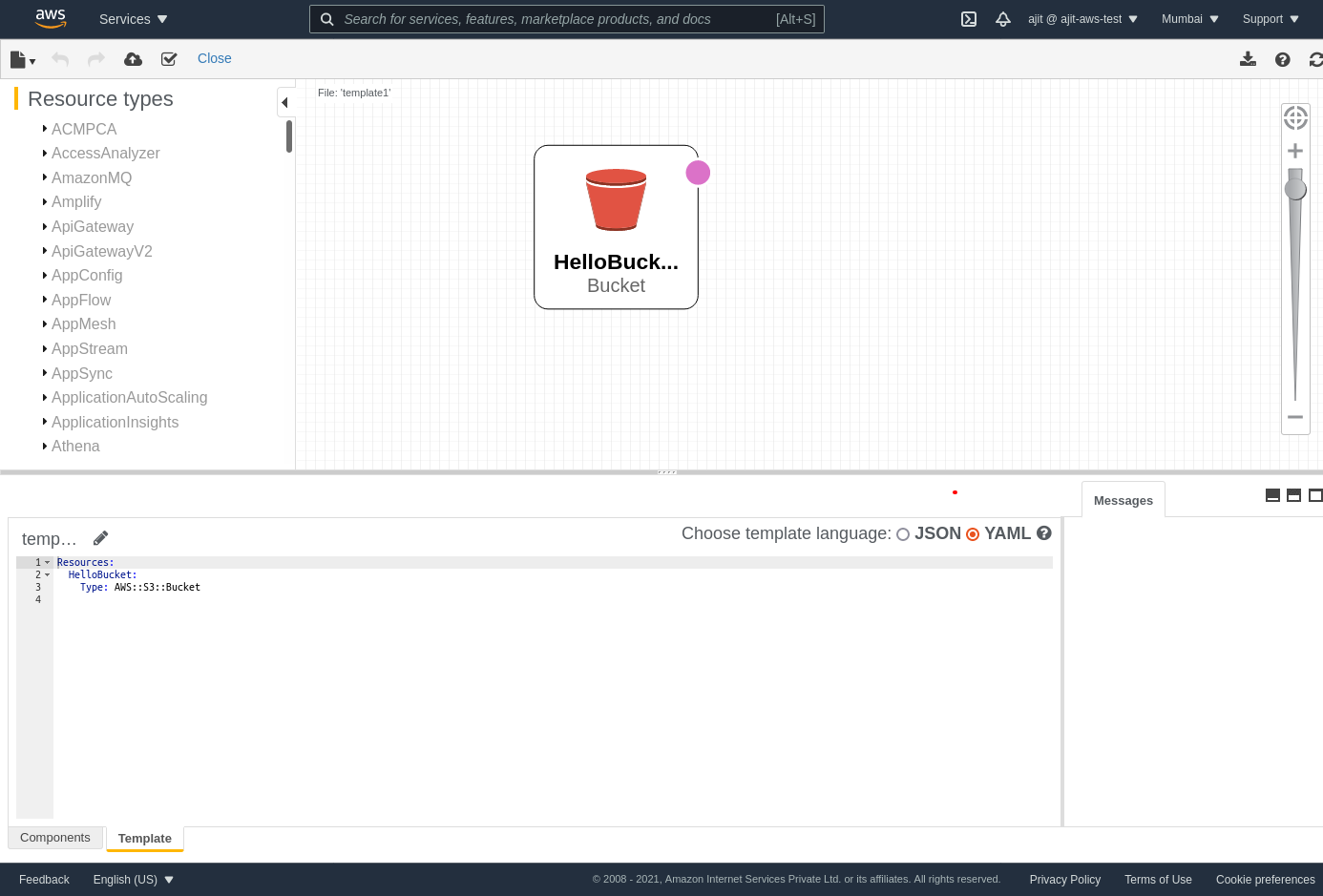This screenshot has width=1323, height=896.
Task: Click the refresh diagram icon
Action: pos(1316,59)
